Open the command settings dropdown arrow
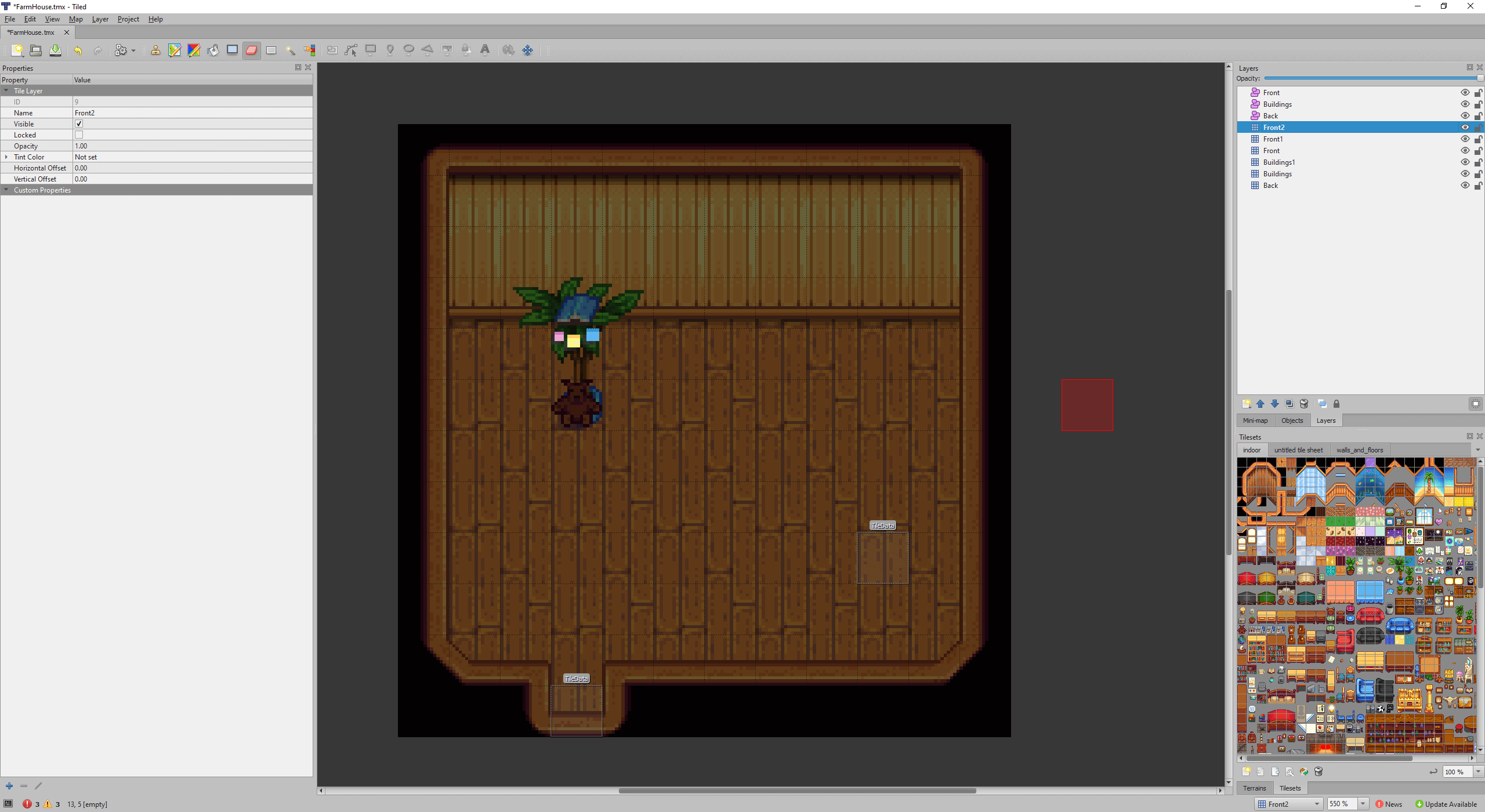This screenshot has width=1485, height=812. pyautogui.click(x=133, y=51)
